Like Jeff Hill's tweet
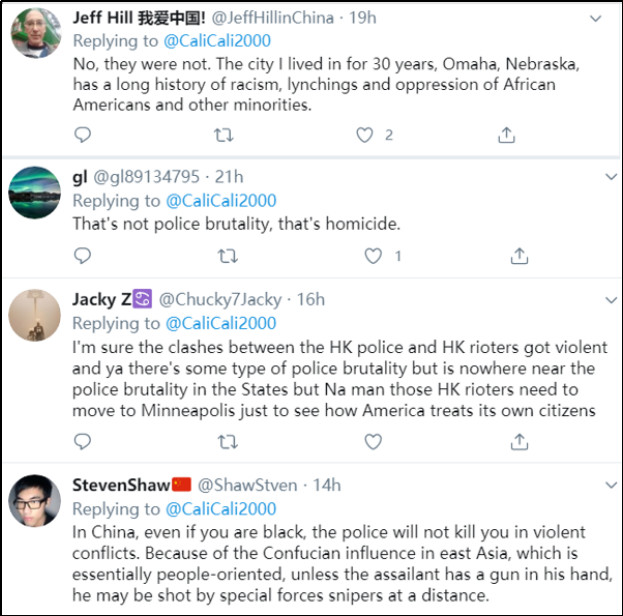This screenshot has height=616, width=623. click(x=366, y=134)
